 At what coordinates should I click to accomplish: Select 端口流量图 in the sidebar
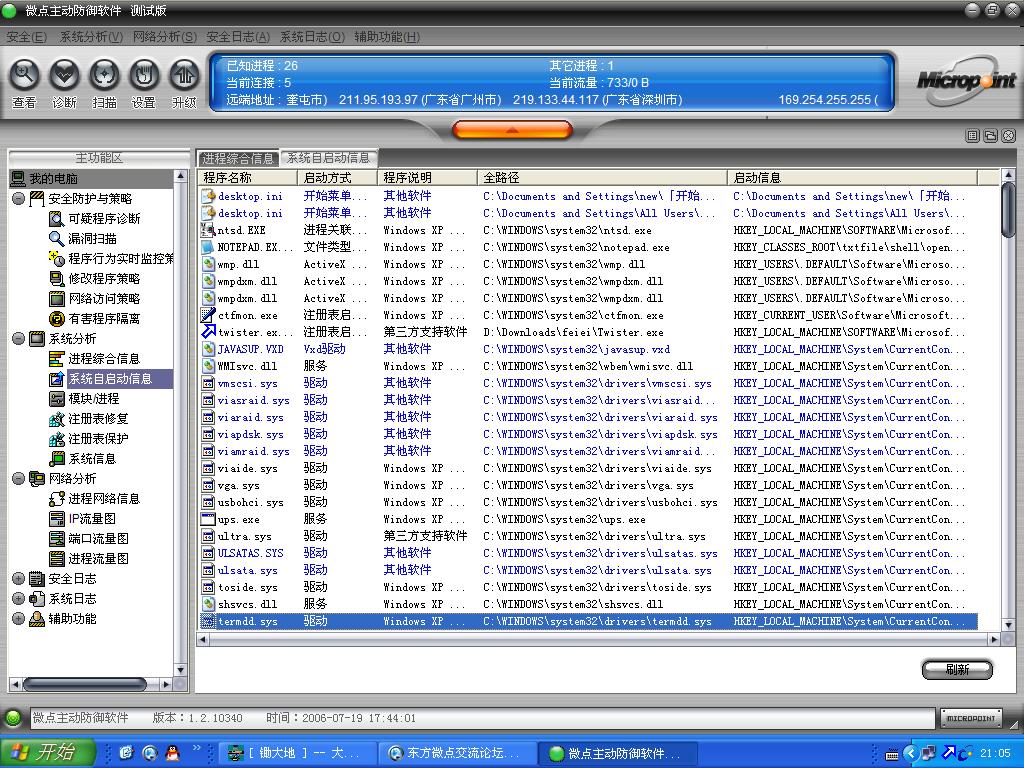coord(99,539)
